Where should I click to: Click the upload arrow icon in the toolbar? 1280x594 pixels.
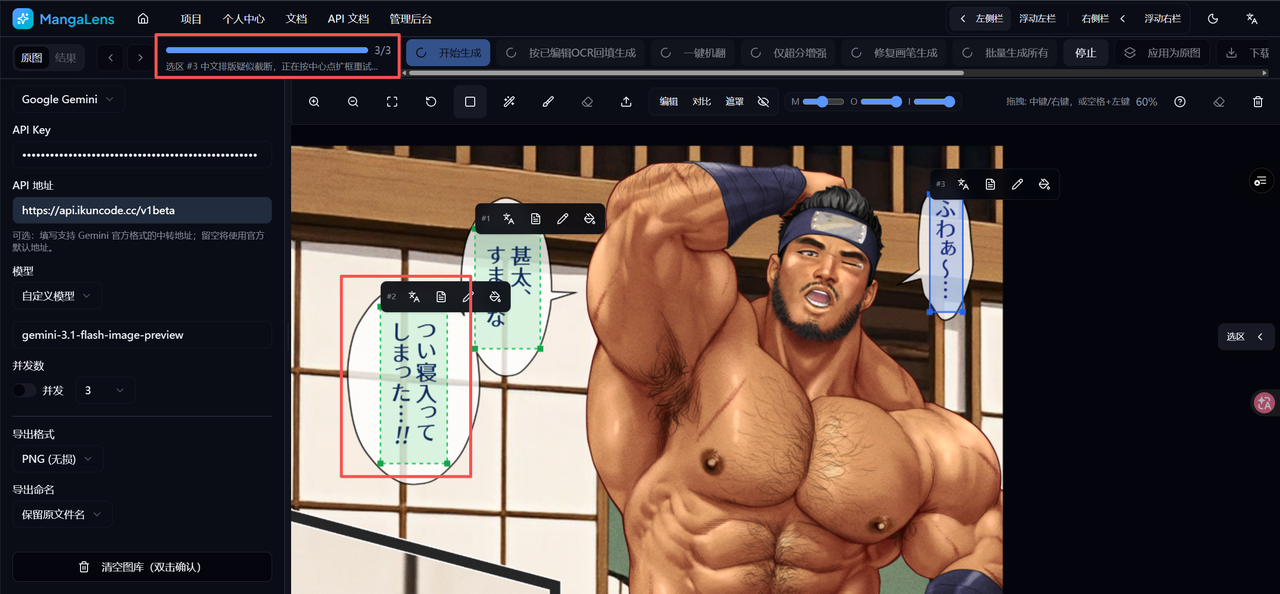pos(626,102)
